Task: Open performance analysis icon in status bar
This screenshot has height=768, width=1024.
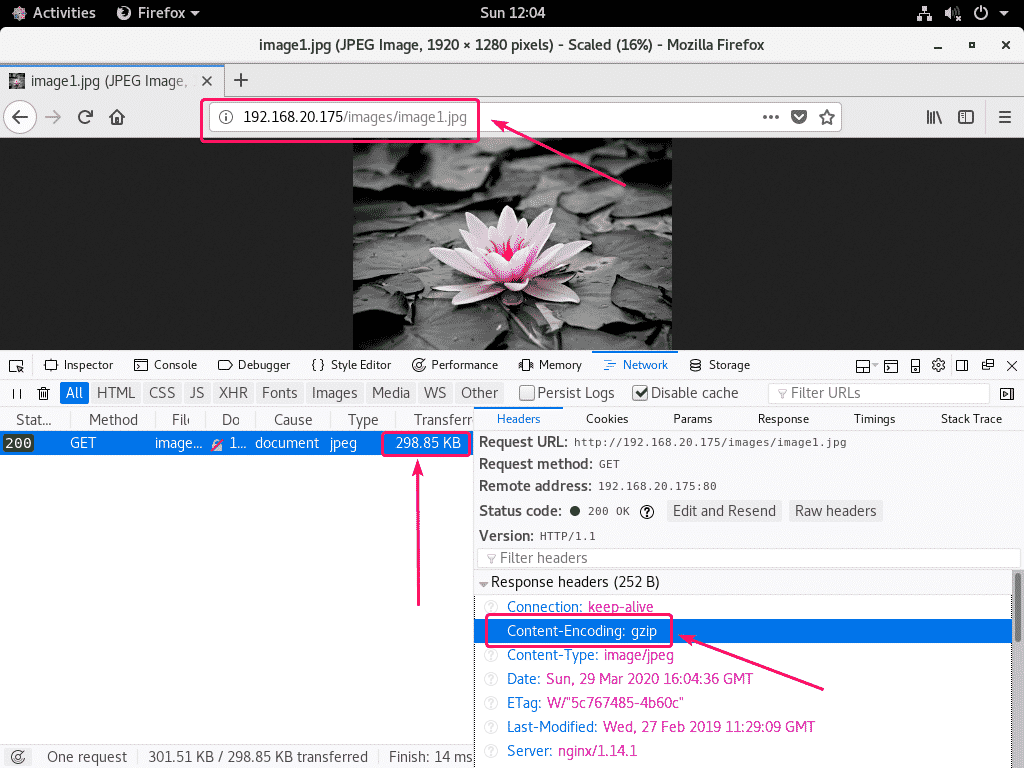Action: [x=18, y=757]
